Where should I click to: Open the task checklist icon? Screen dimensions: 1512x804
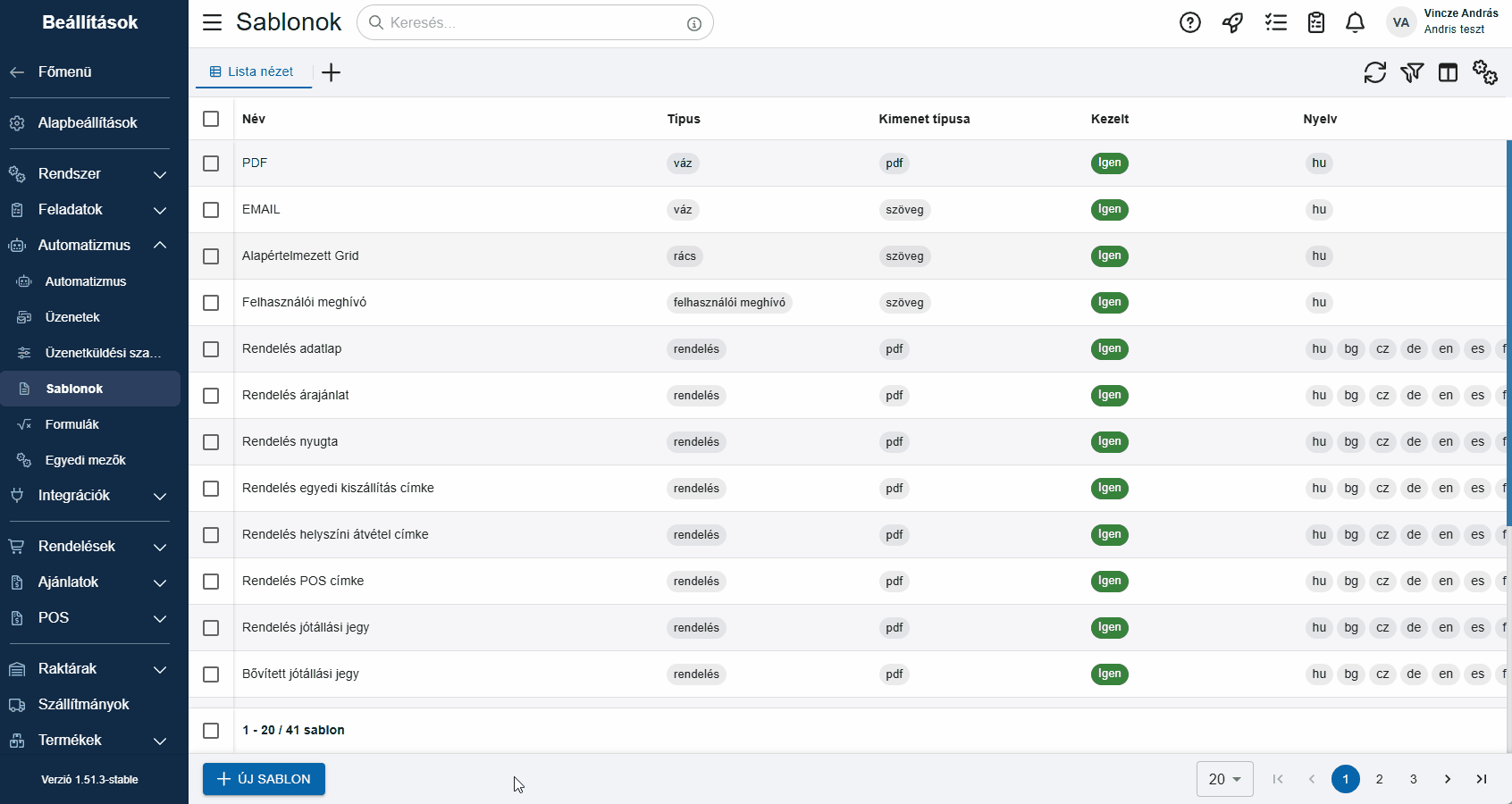pos(1275,22)
